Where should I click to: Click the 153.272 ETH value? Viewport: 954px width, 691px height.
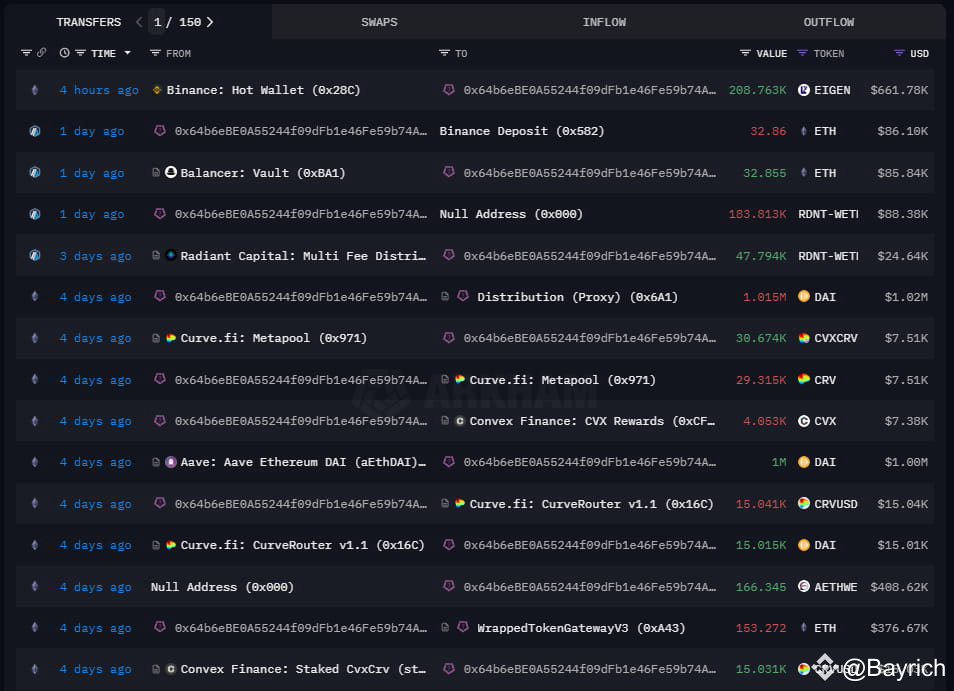[761, 628]
